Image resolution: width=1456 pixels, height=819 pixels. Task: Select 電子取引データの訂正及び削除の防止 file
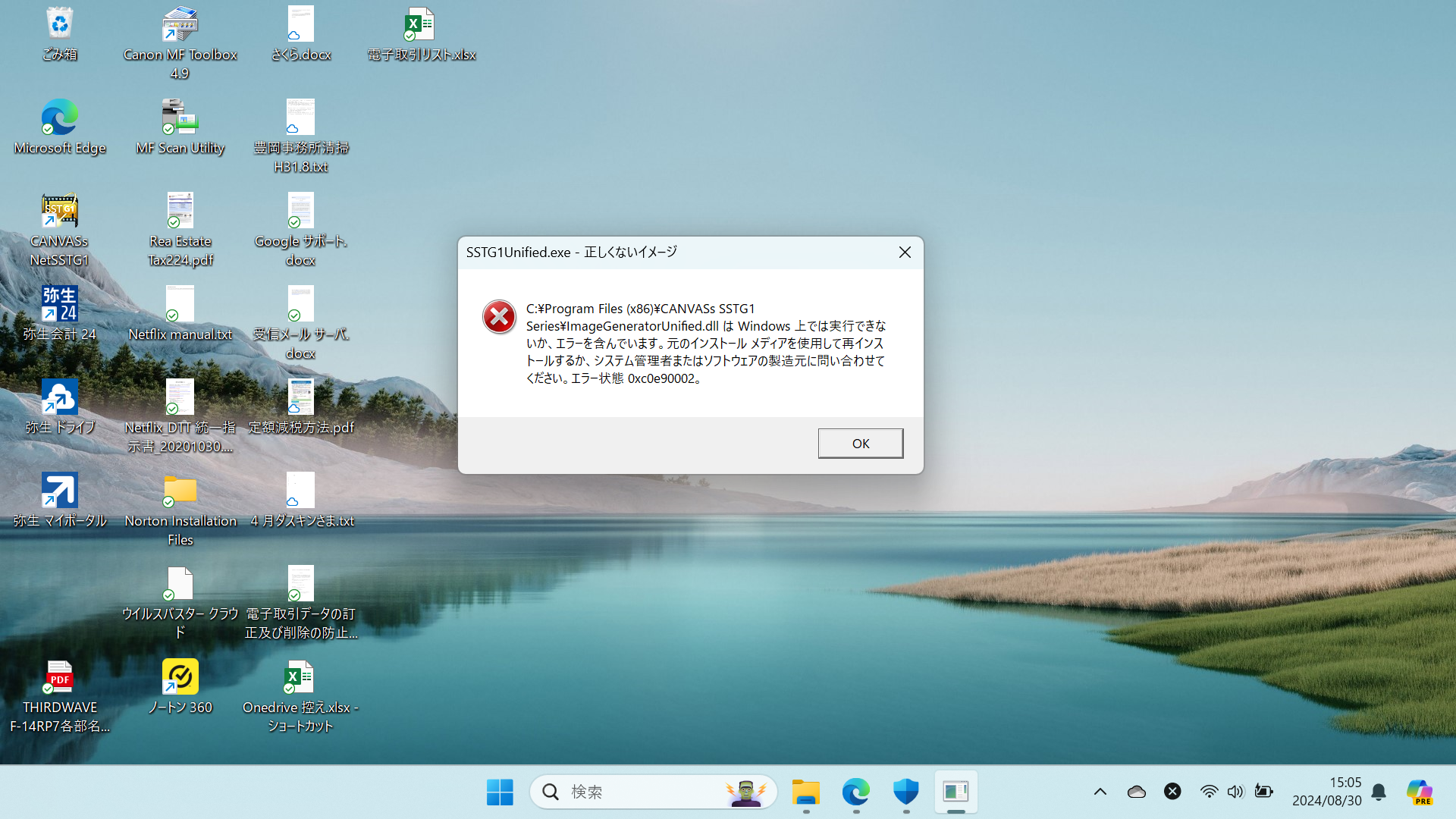pos(301,603)
